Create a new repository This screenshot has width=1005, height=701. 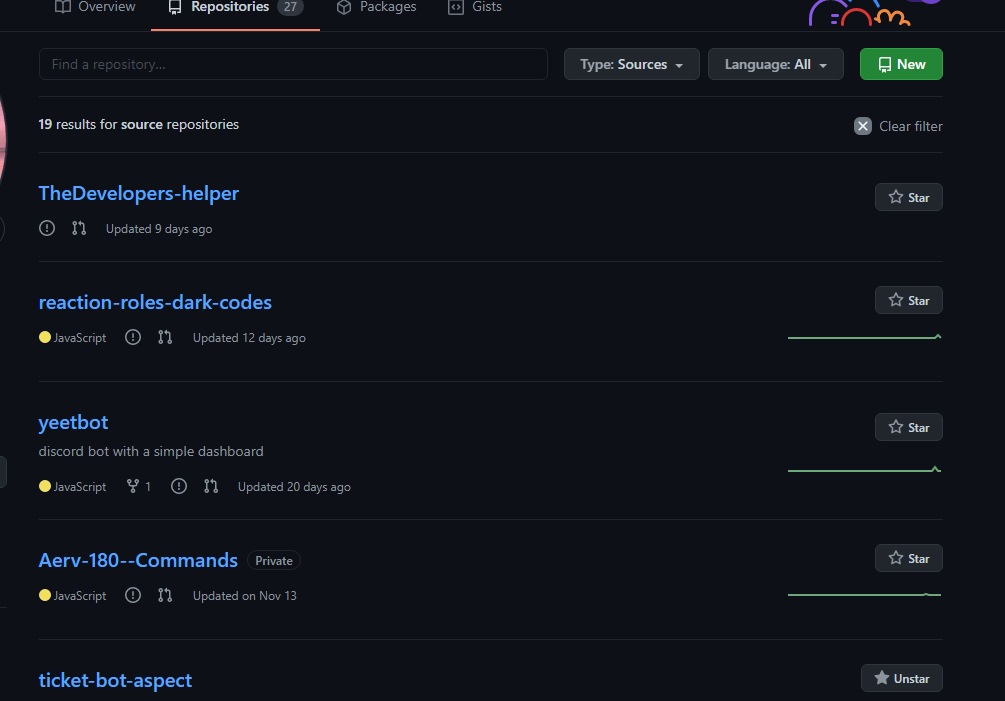coord(900,63)
